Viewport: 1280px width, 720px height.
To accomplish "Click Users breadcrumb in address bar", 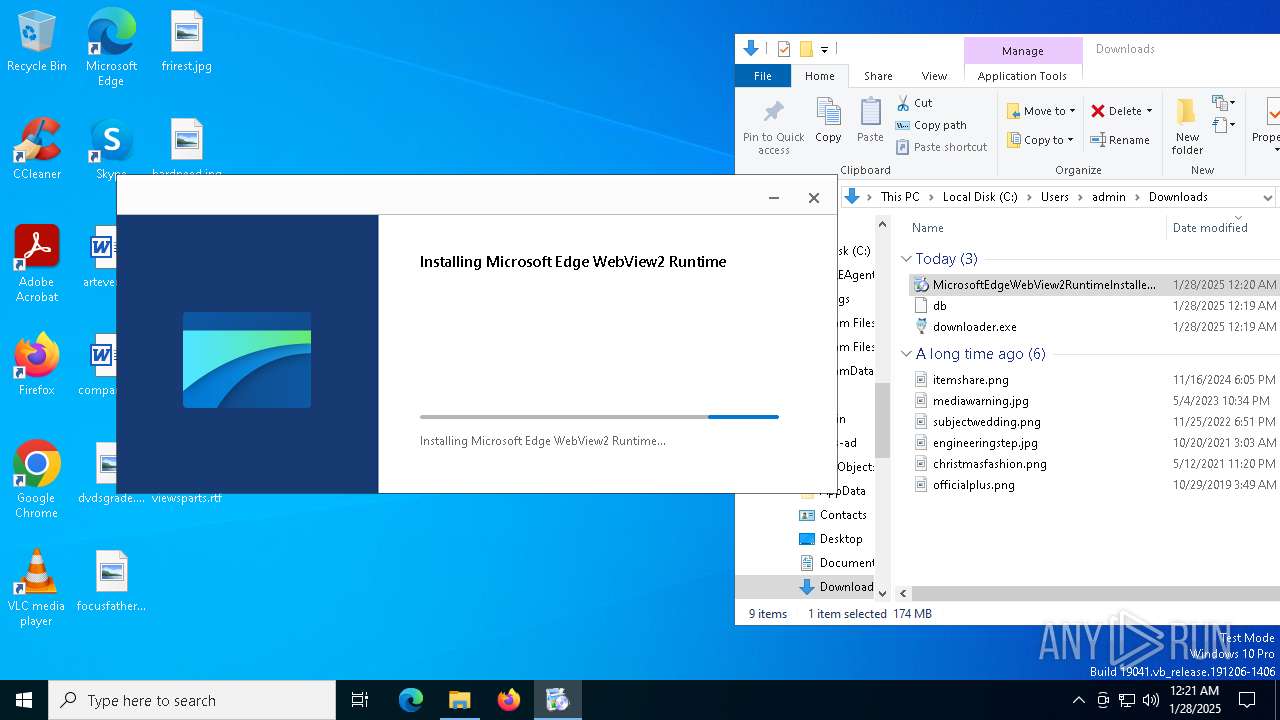I will pos(1054,197).
